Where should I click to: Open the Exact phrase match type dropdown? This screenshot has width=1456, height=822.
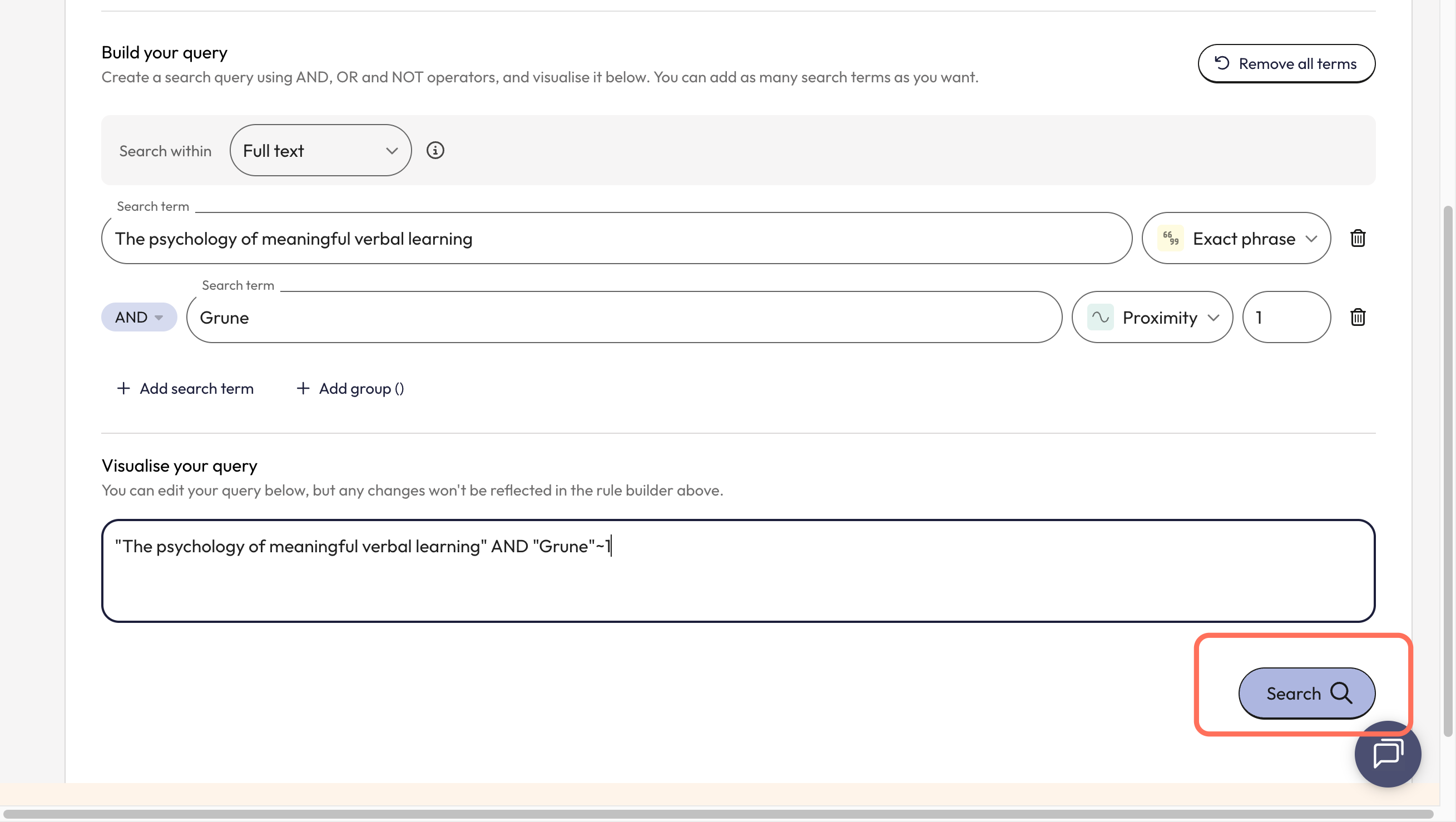coord(1236,238)
